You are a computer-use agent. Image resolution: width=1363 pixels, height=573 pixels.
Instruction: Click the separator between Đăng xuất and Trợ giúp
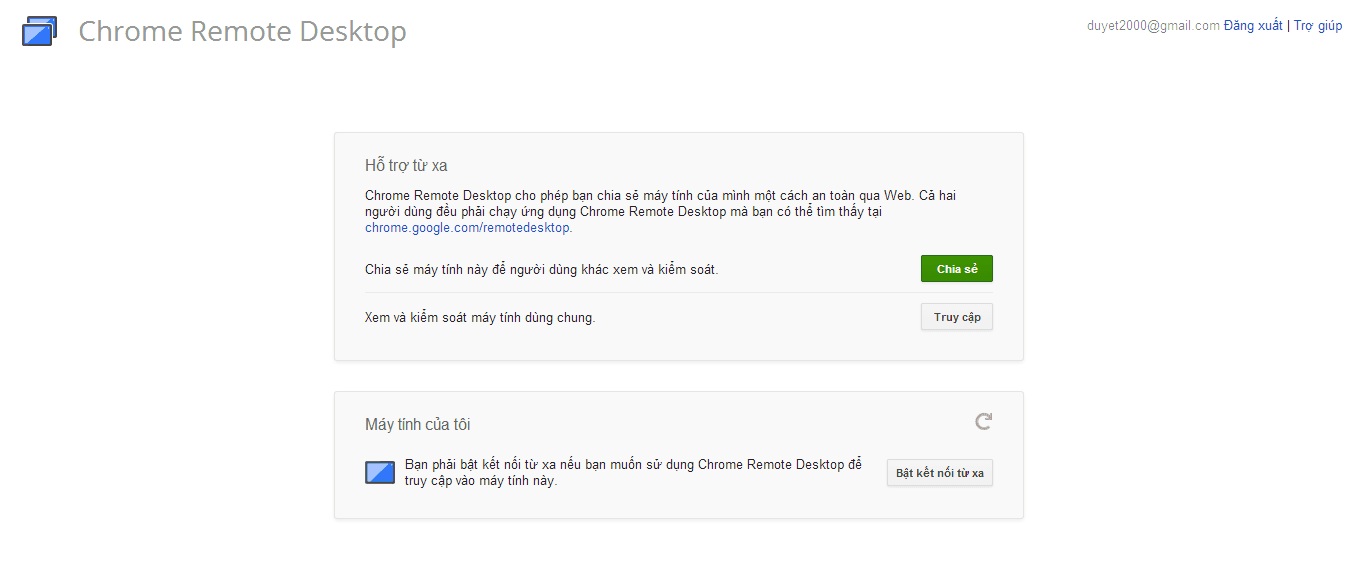tap(1288, 26)
